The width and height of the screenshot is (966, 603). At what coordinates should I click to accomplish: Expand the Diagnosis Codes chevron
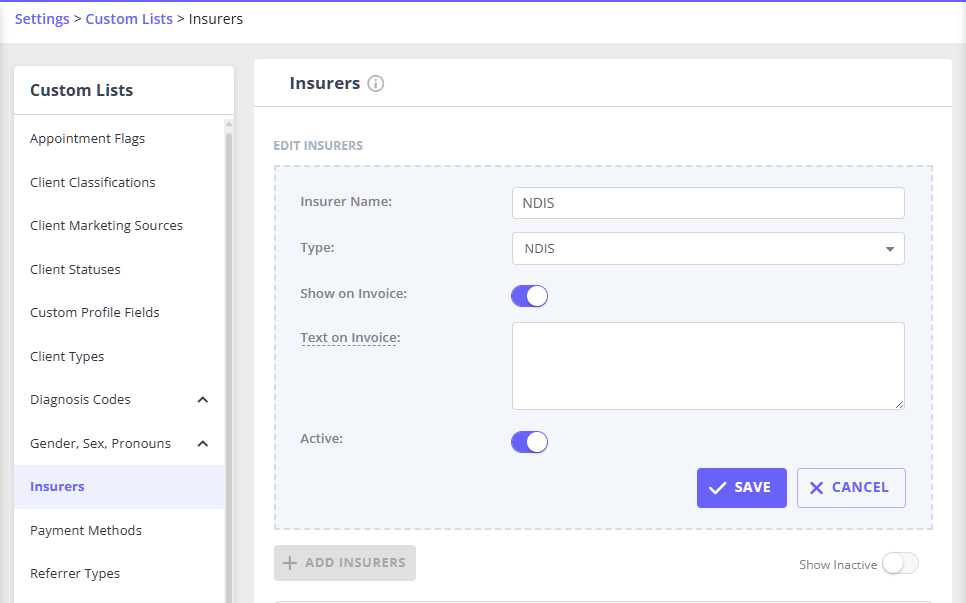click(x=203, y=400)
